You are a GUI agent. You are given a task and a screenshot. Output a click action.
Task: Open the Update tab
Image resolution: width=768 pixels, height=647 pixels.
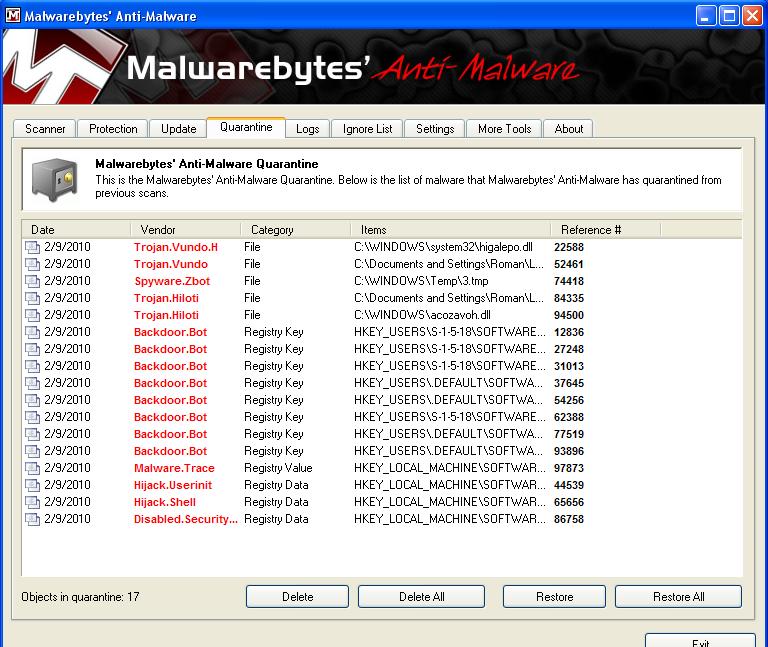click(179, 129)
